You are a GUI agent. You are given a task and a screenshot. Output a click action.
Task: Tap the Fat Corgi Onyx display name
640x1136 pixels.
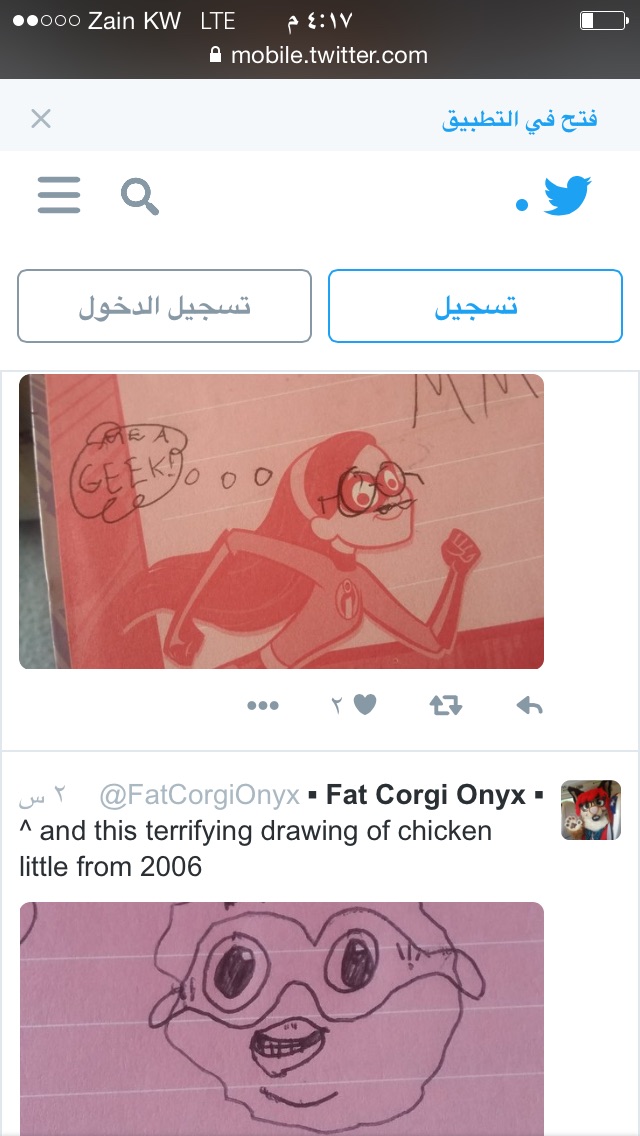click(425, 795)
